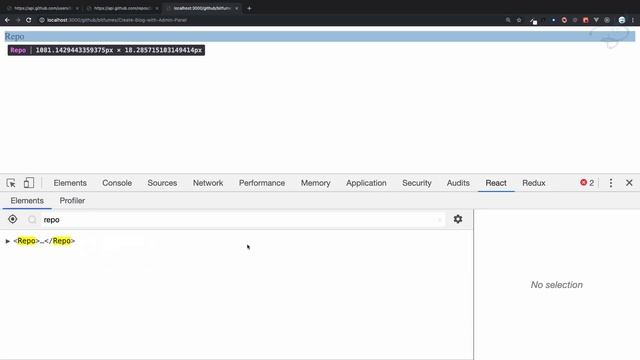Open the Performance panel
This screenshot has width=640, height=360.
tap(262, 183)
